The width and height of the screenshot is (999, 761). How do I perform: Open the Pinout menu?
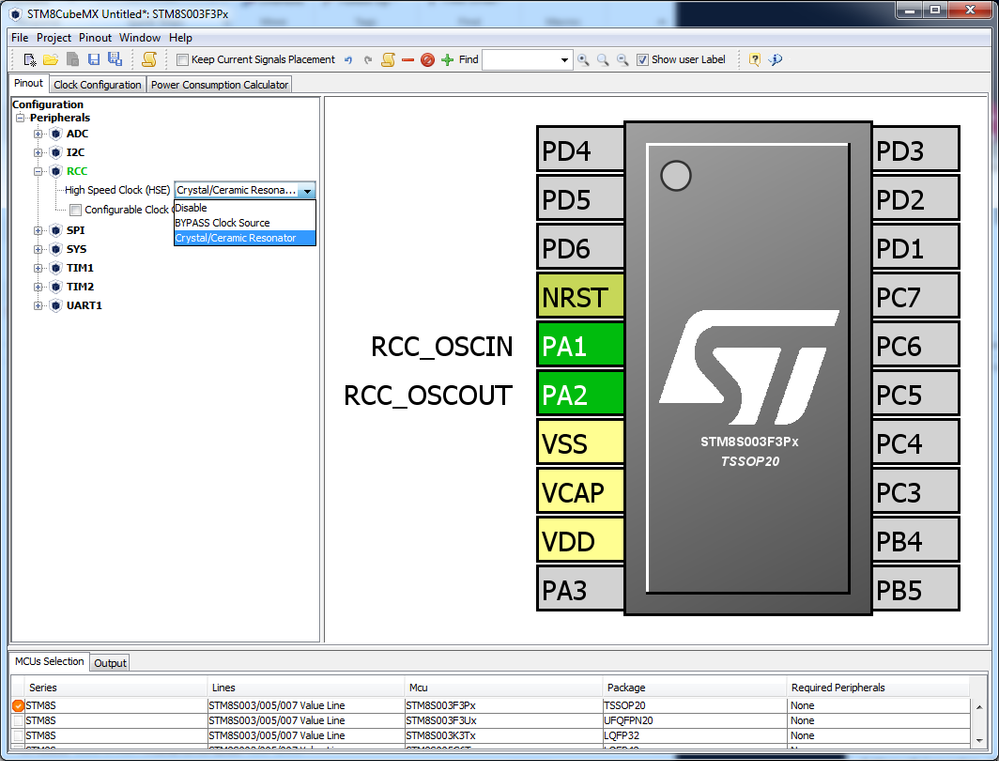(95, 38)
